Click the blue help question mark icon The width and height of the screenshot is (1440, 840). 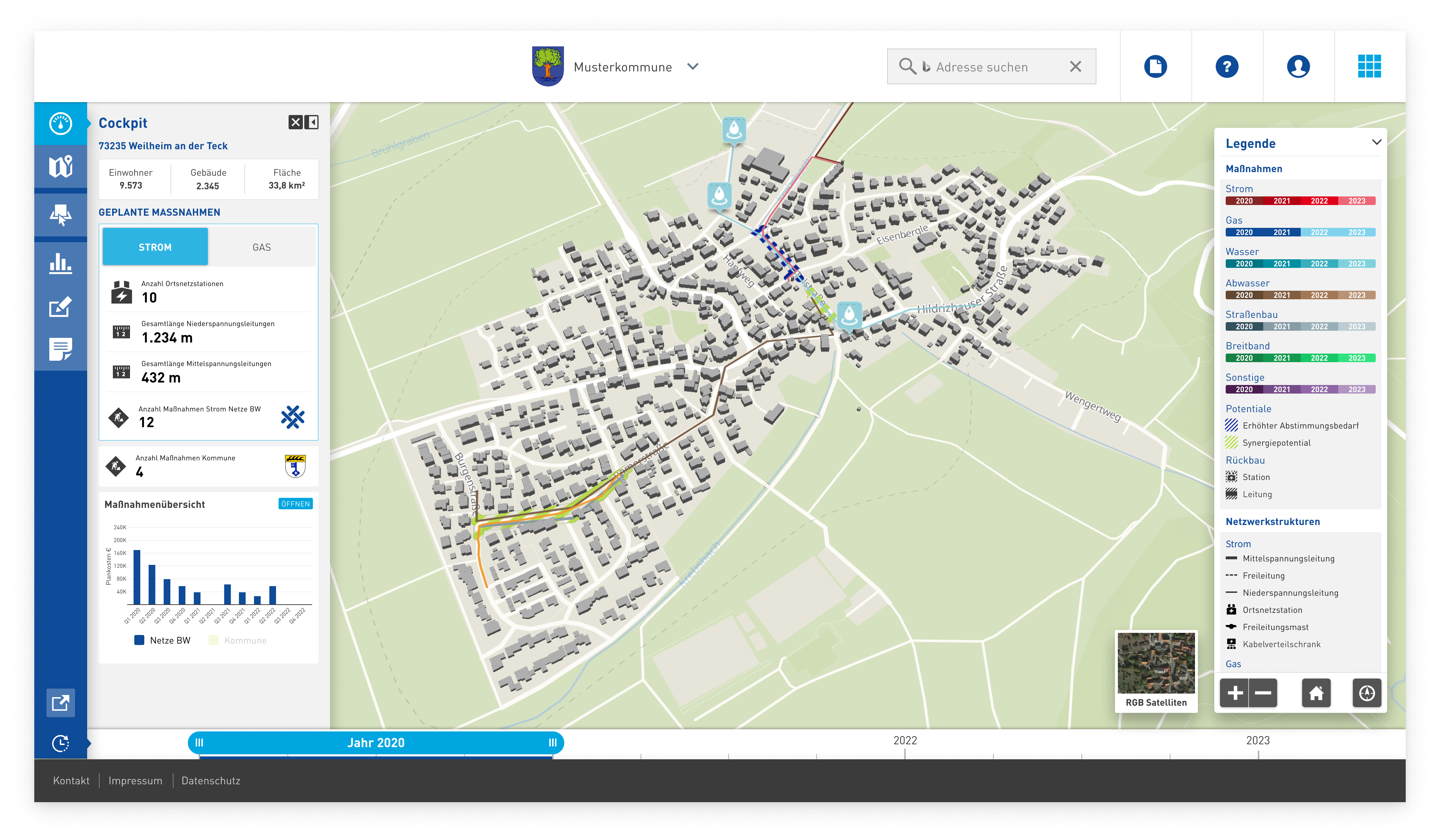[x=1226, y=67]
